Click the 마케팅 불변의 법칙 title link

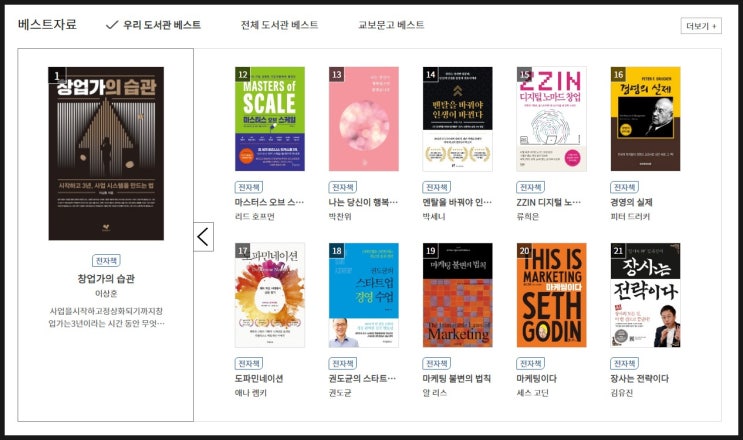coord(456,378)
